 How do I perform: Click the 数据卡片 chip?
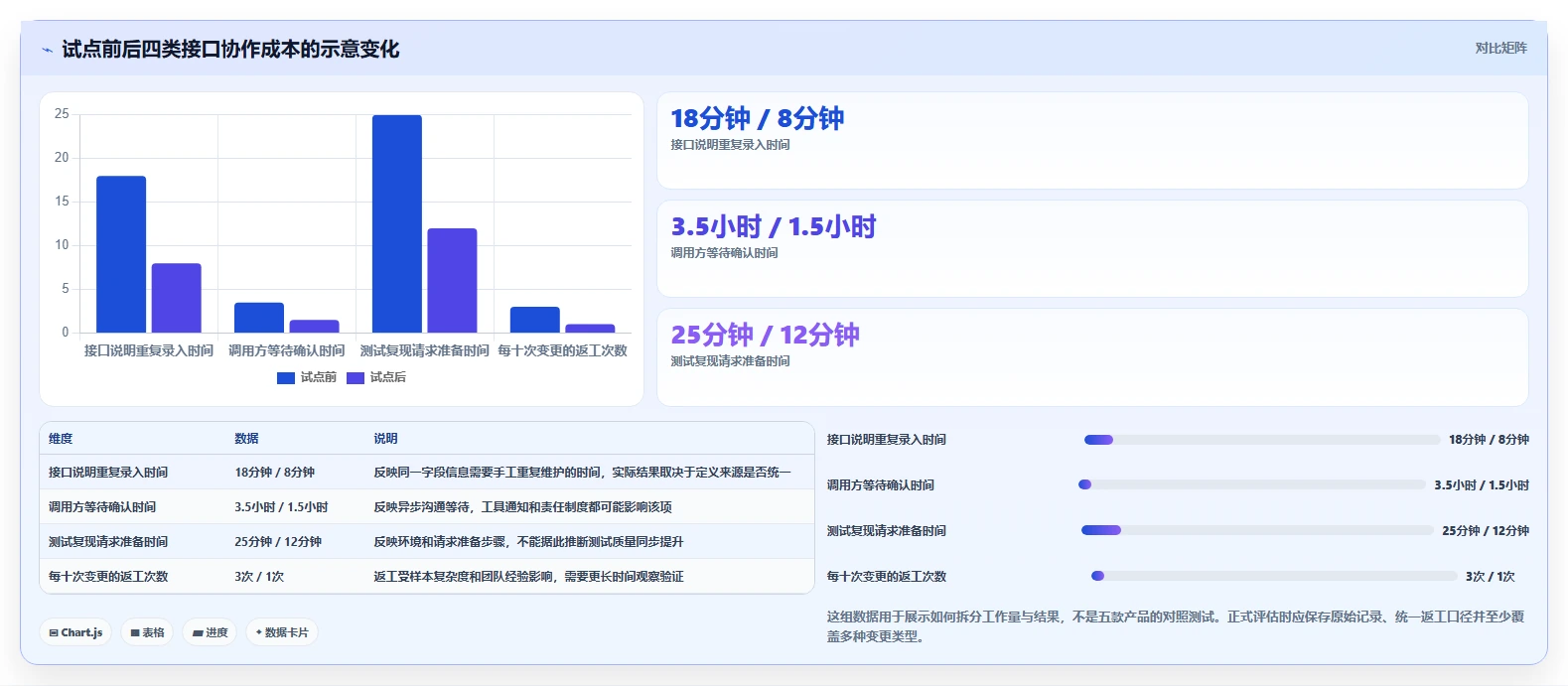pyautogui.click(x=282, y=632)
